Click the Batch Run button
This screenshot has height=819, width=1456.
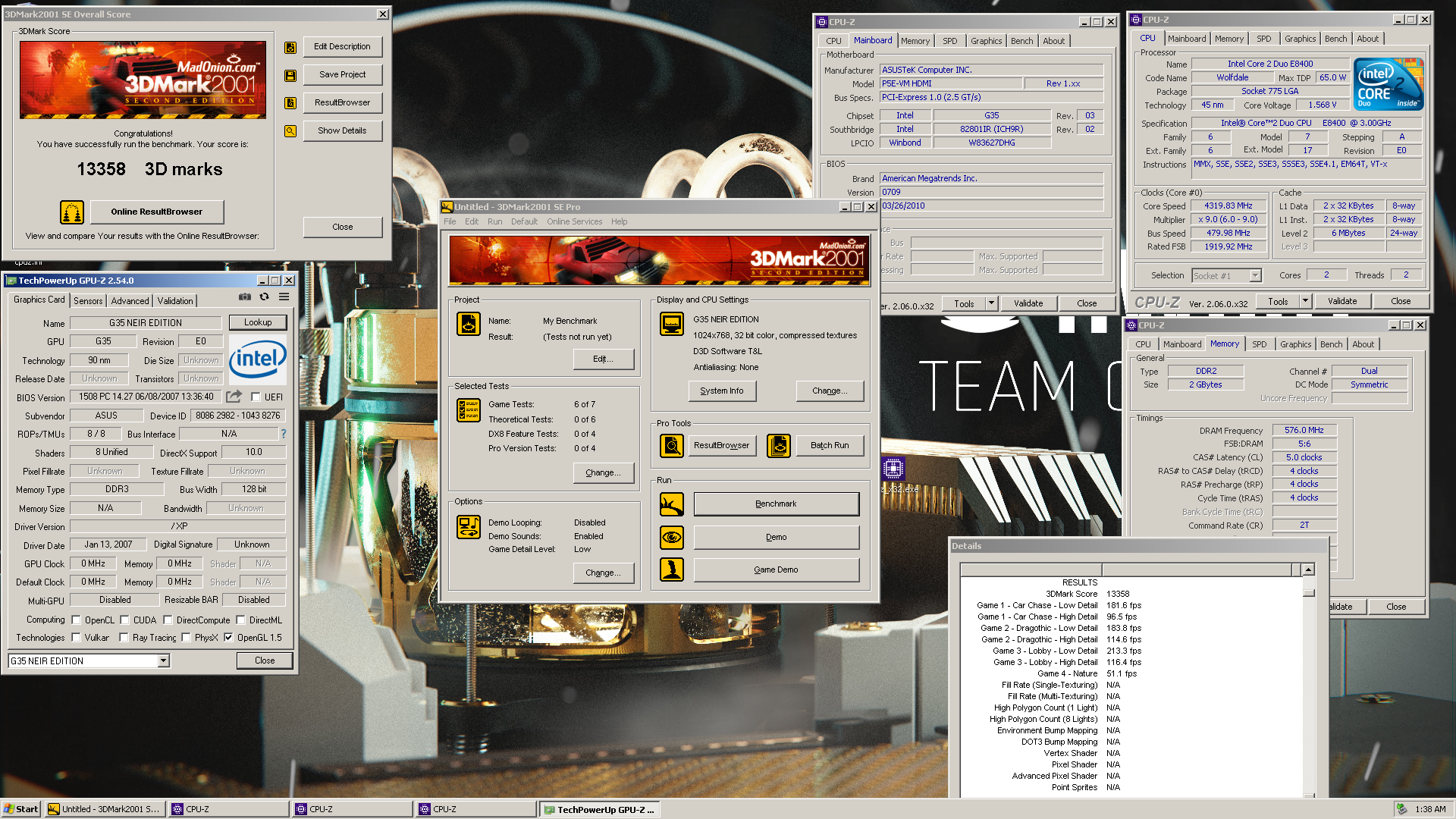coord(830,446)
